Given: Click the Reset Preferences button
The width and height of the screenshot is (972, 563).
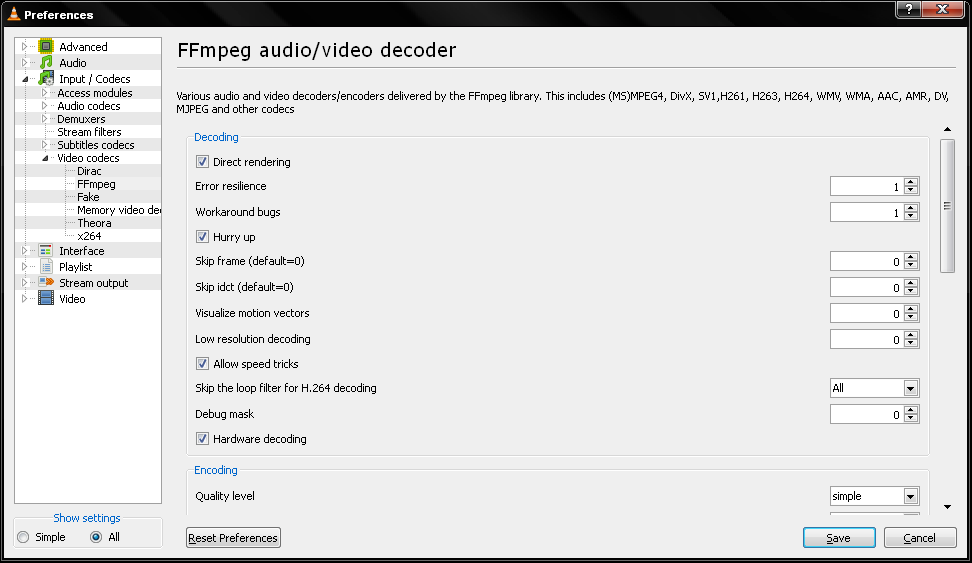Looking at the screenshot, I should [x=233, y=538].
